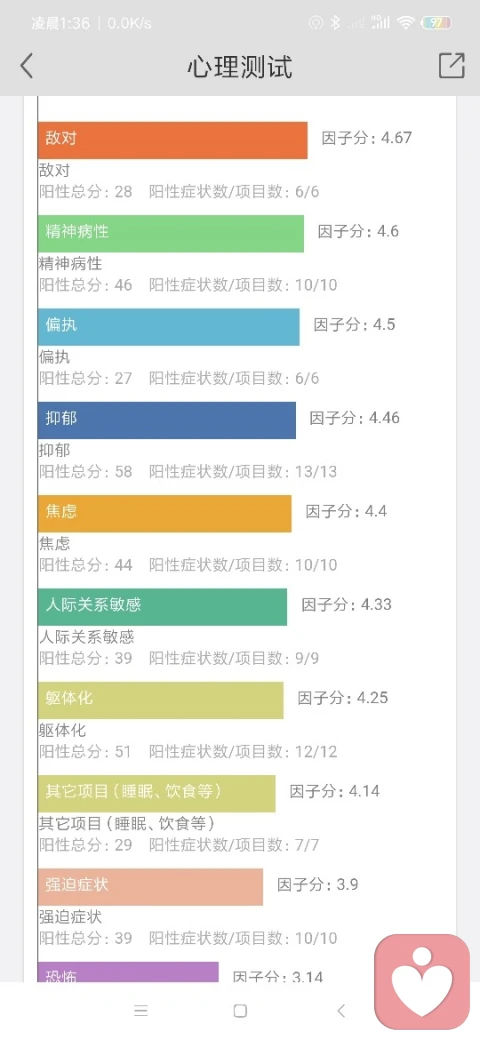
Task: Select the dark blue 抑郁 bar
Action: (166, 421)
